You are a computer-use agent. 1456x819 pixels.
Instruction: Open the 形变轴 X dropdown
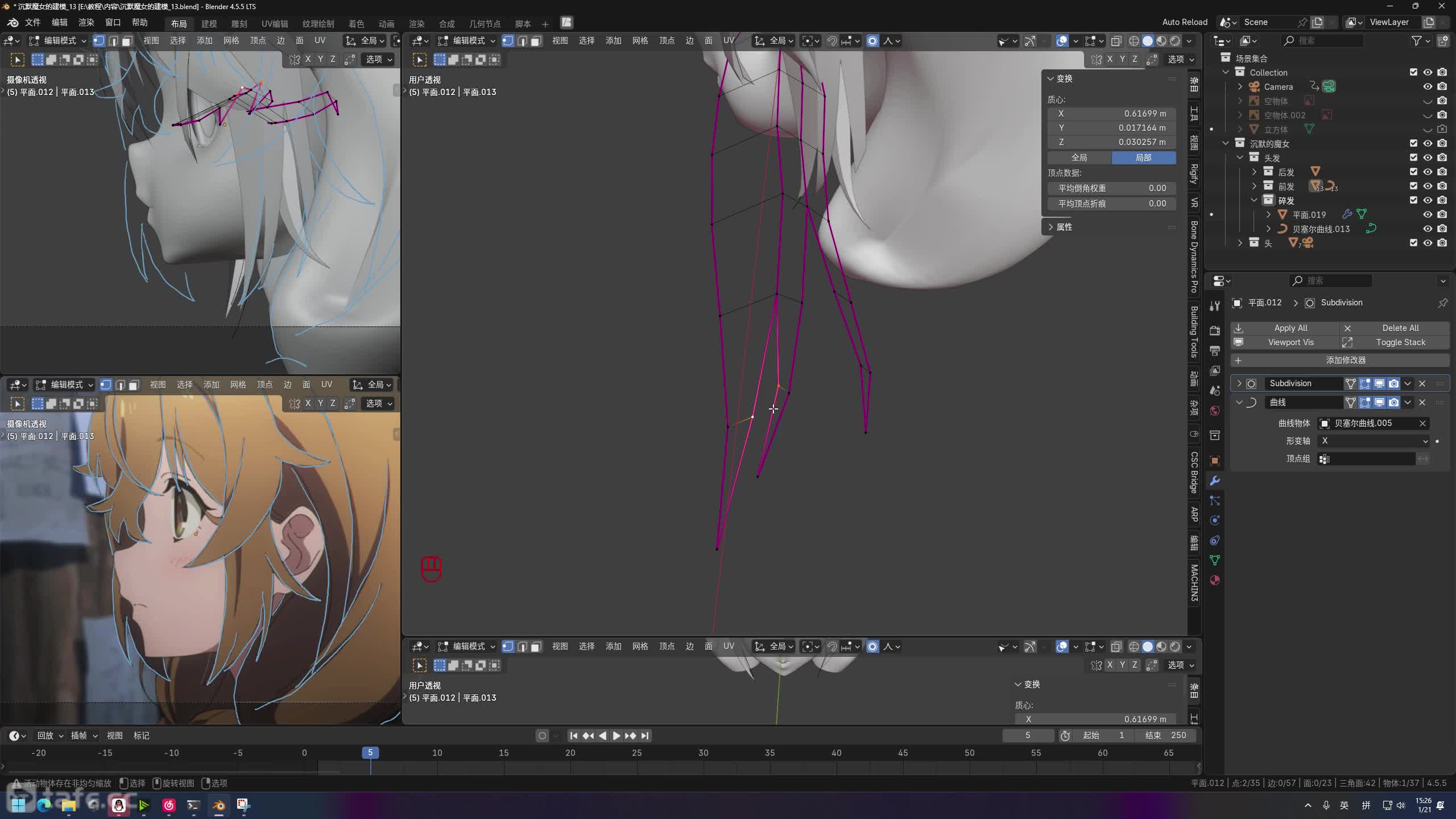coord(1374,441)
